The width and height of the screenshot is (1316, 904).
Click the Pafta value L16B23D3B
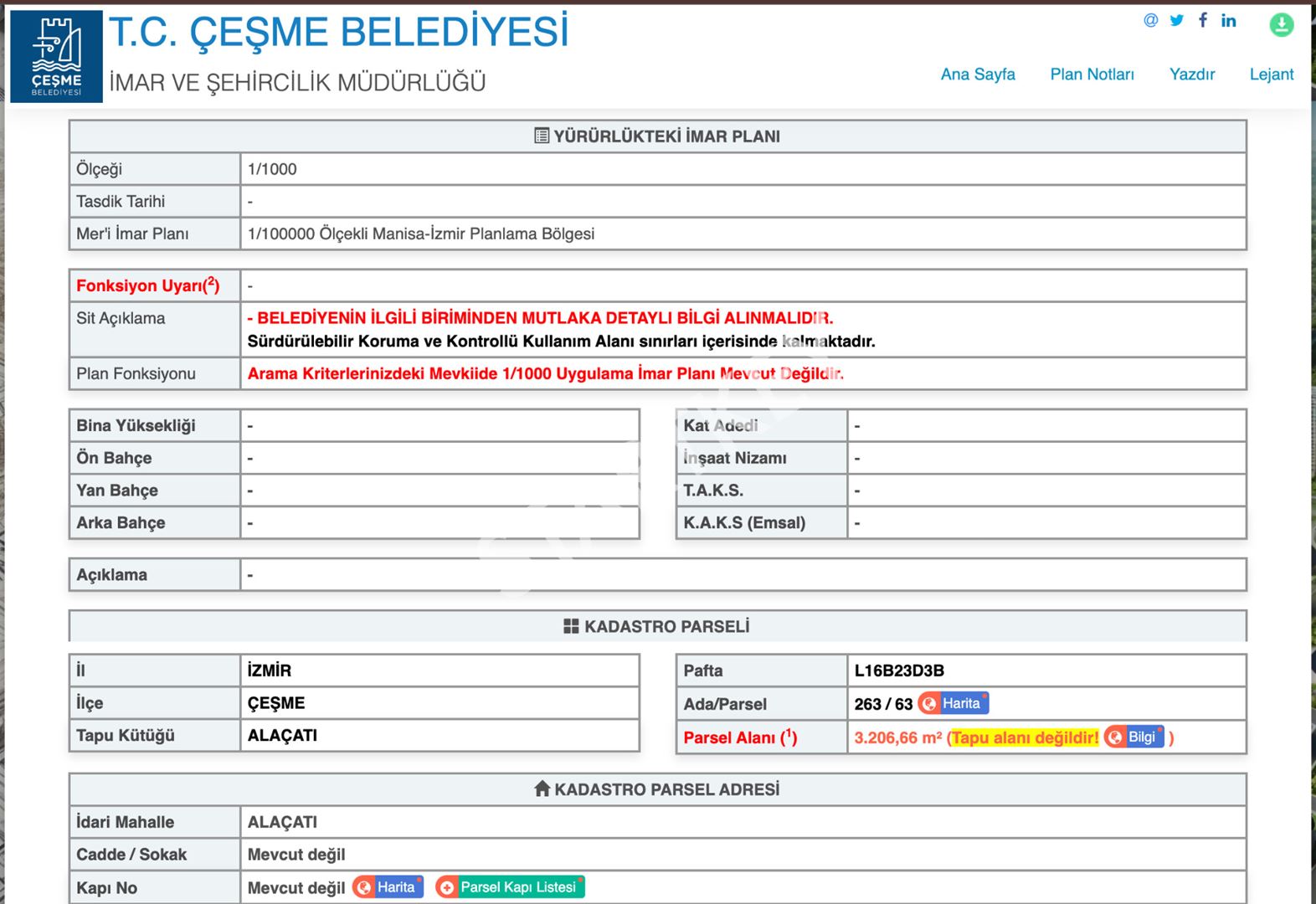899,670
